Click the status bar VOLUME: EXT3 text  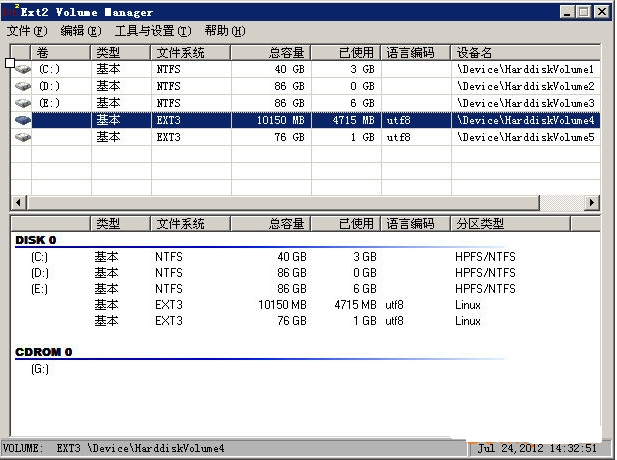114,448
